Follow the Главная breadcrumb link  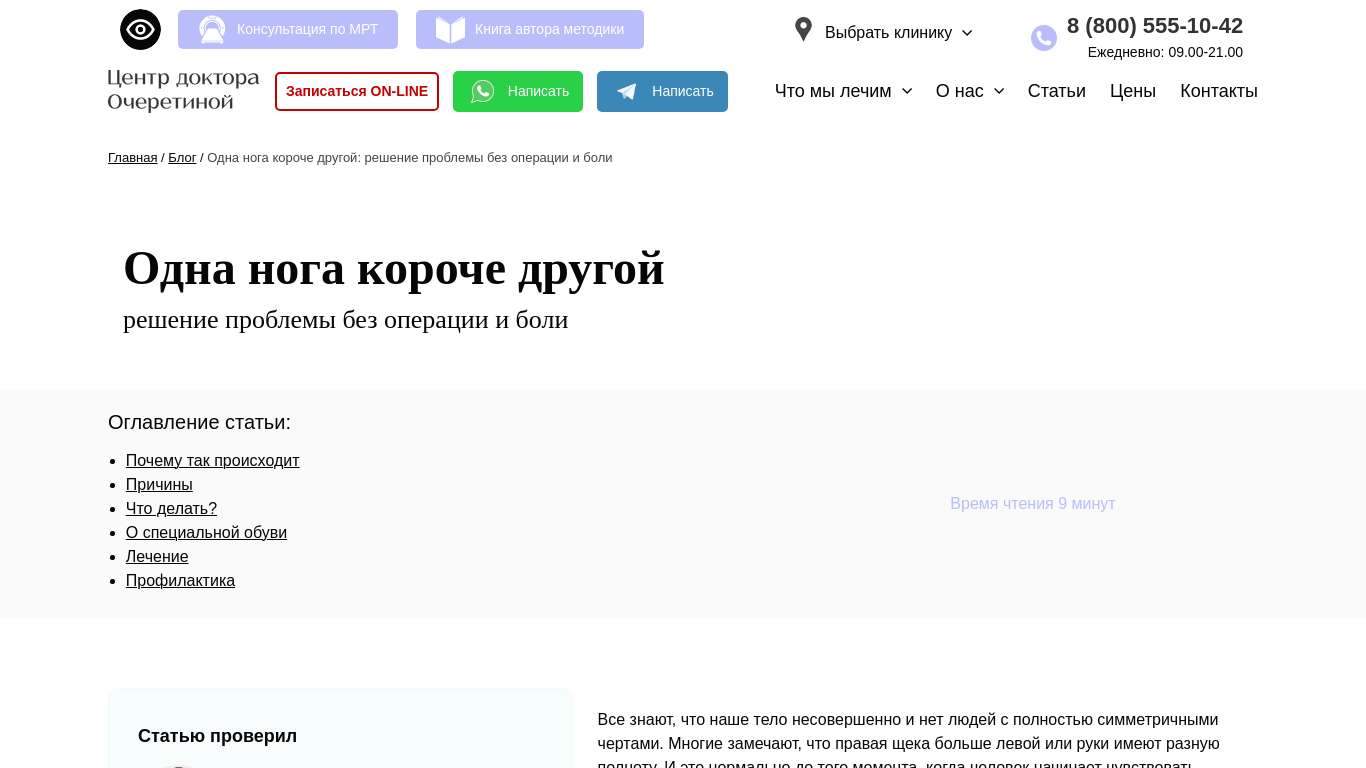coord(132,158)
